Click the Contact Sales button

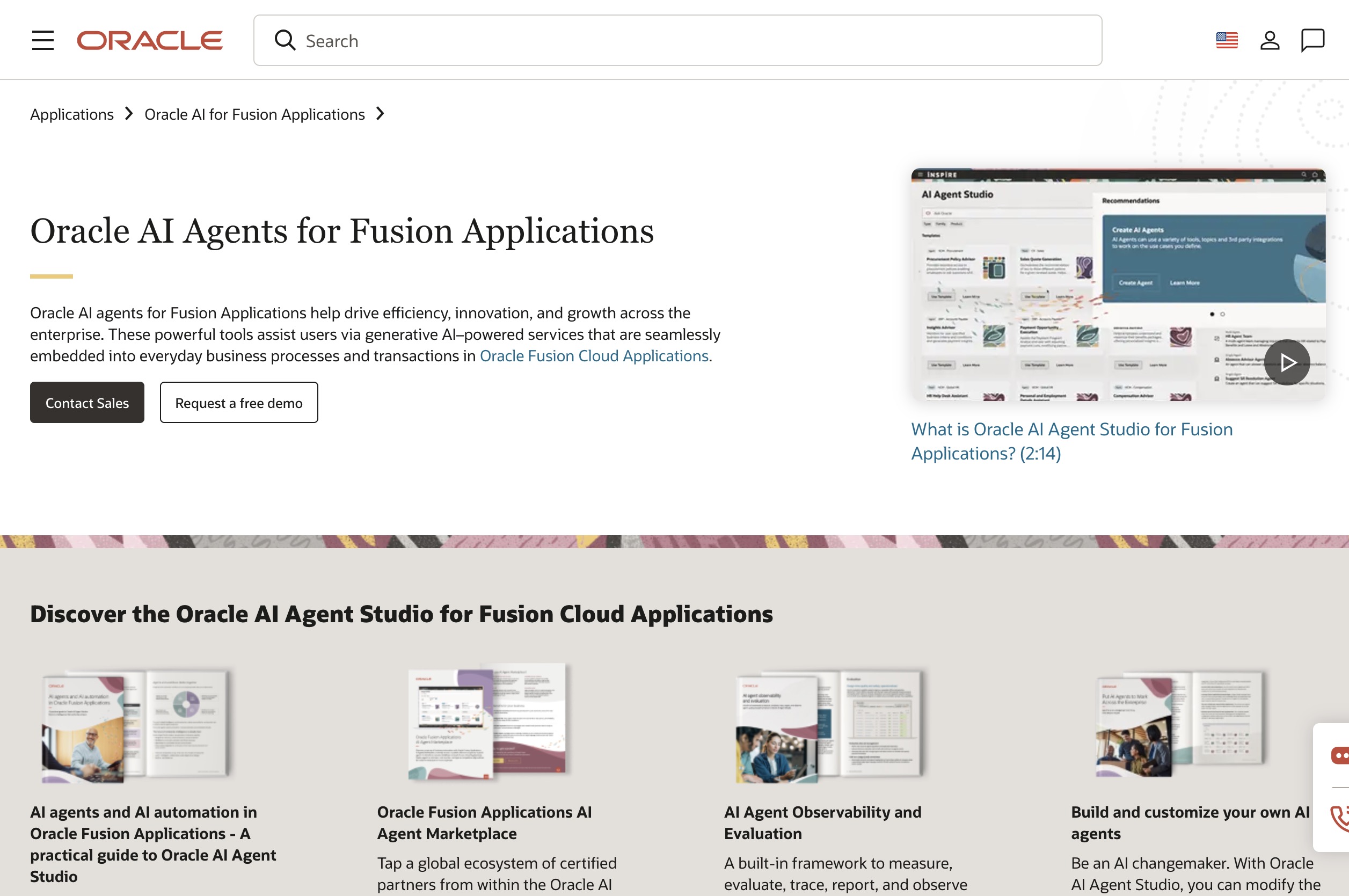tap(87, 403)
